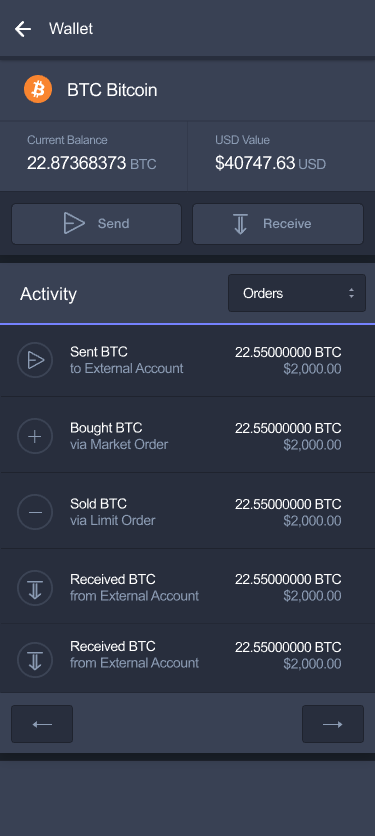Click the Receive button
The image size is (375, 836).
[278, 224]
